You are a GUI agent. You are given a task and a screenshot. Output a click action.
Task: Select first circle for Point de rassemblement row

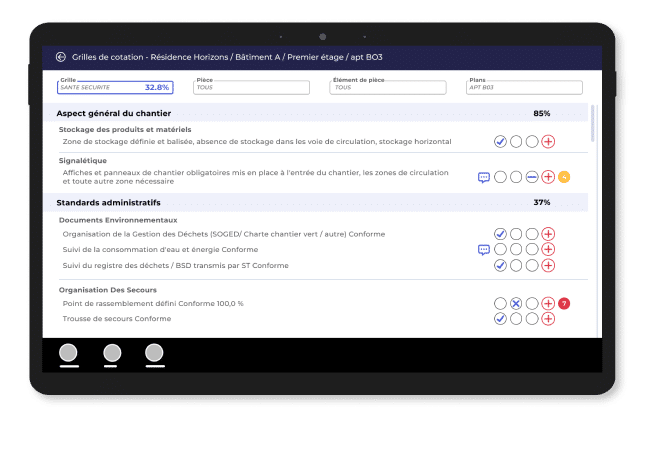(x=500, y=304)
